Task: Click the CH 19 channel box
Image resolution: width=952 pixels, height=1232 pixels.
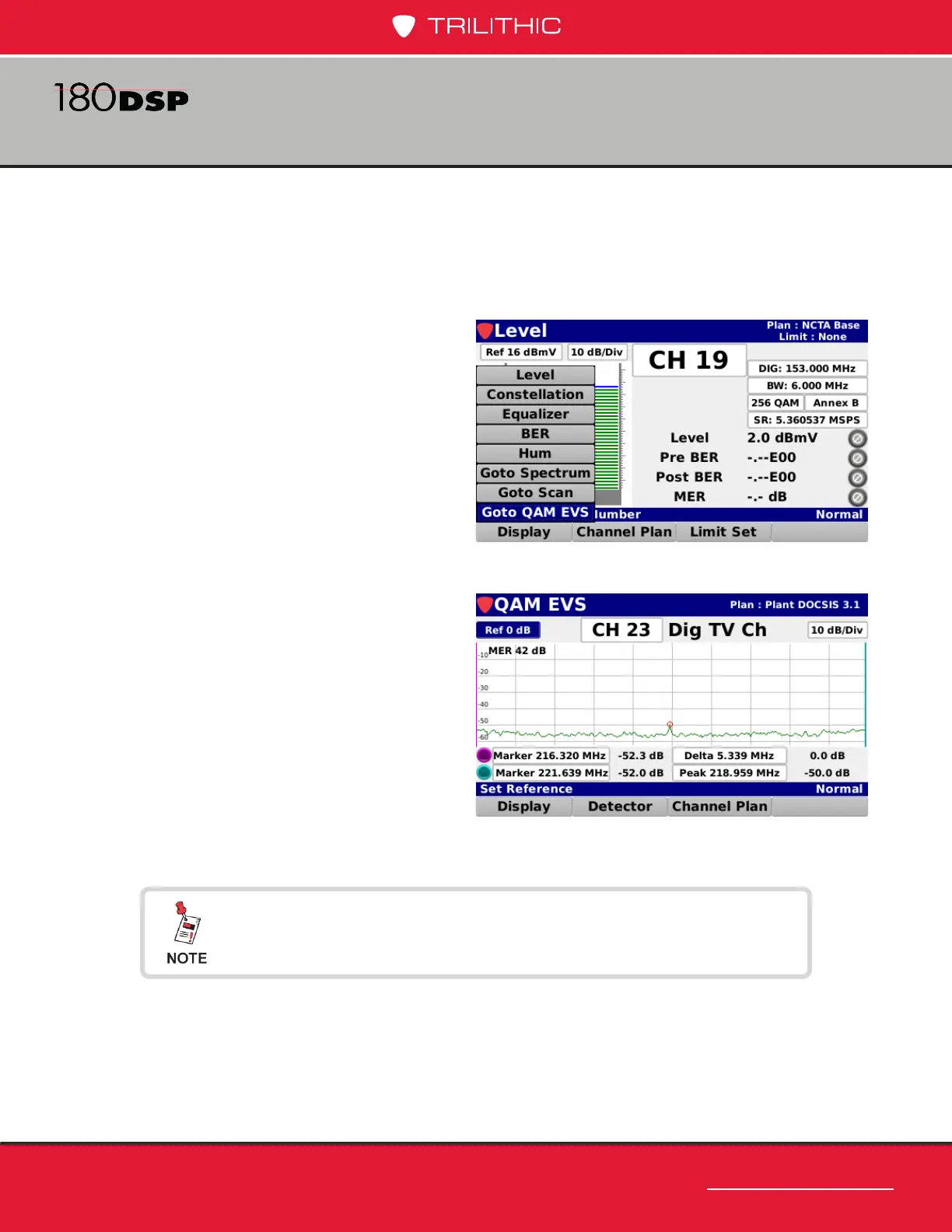Action: pyautogui.click(x=689, y=360)
